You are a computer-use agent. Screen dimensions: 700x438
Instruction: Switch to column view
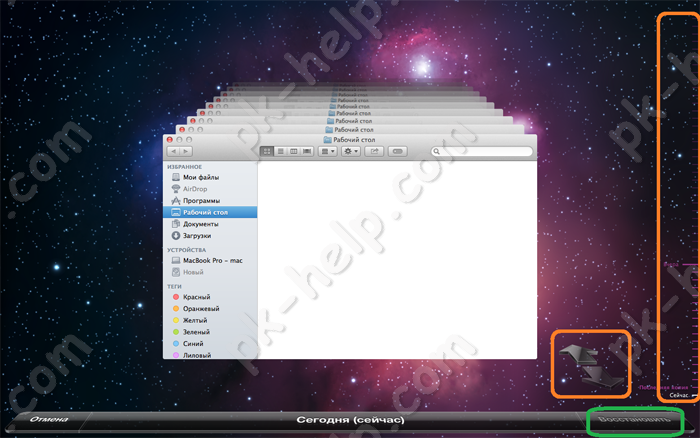[x=294, y=152]
